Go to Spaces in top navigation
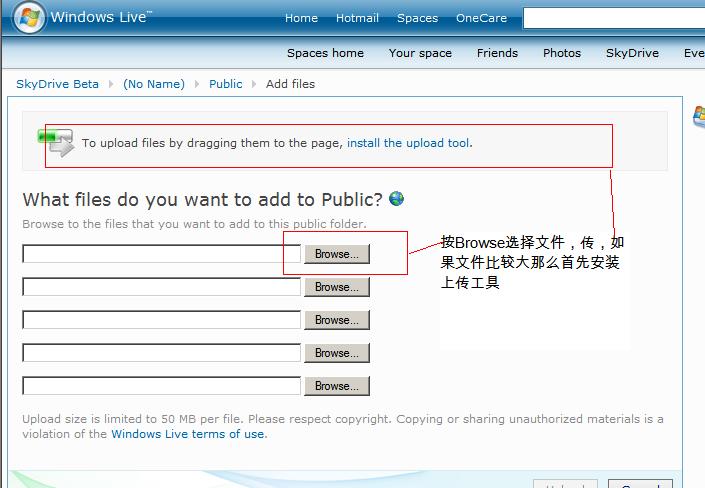 pos(417,18)
